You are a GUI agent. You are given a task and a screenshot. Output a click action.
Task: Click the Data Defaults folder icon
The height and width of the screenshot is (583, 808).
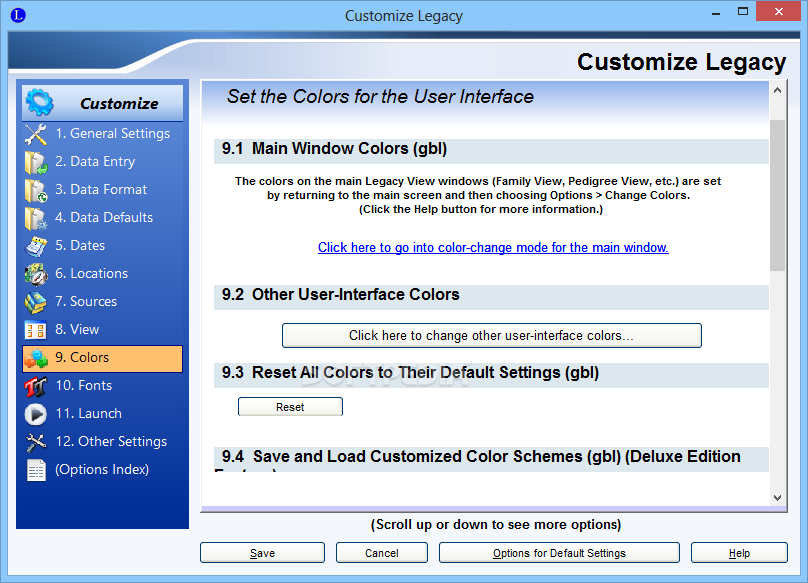tap(36, 218)
